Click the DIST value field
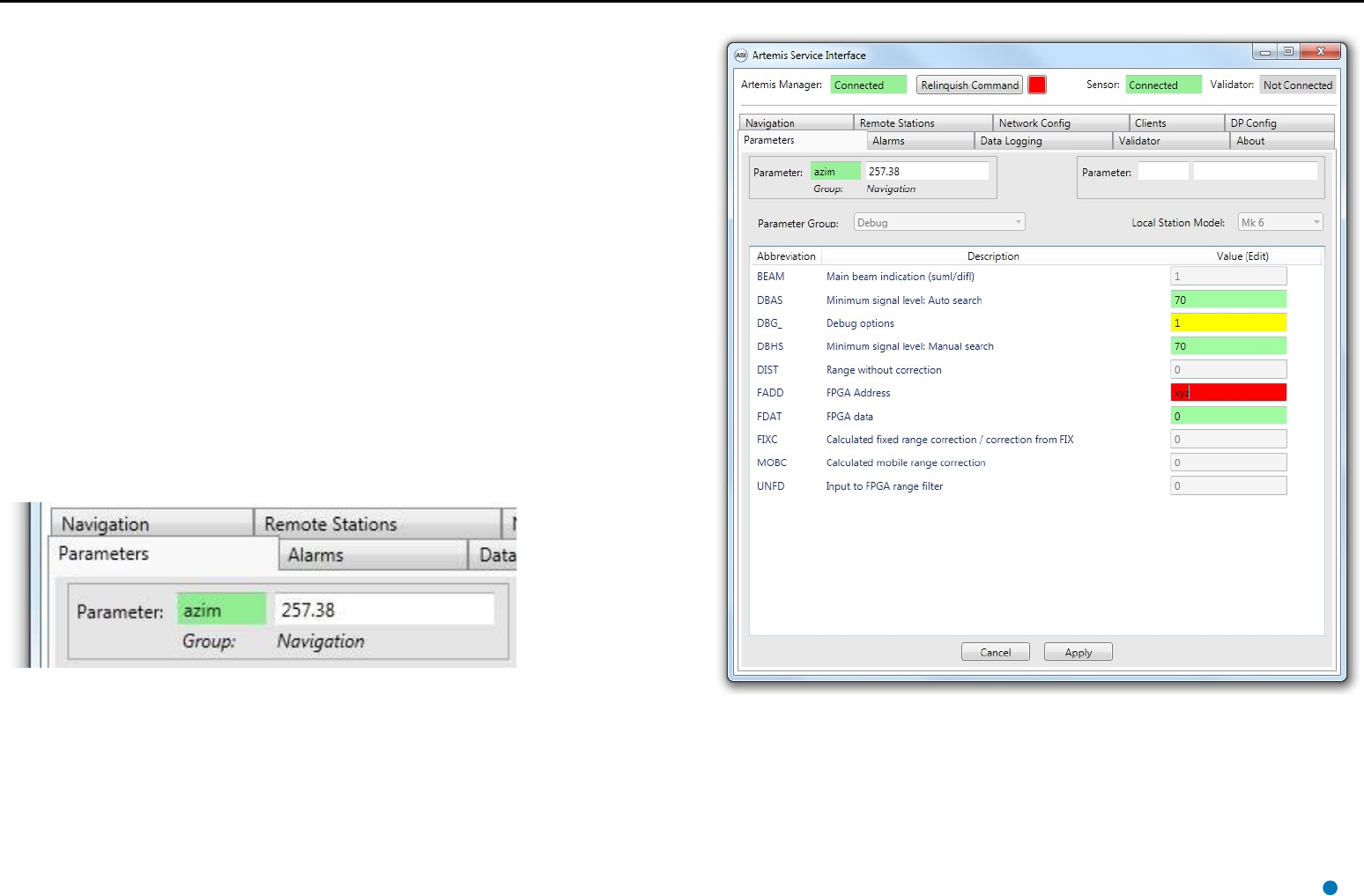 (1228, 369)
